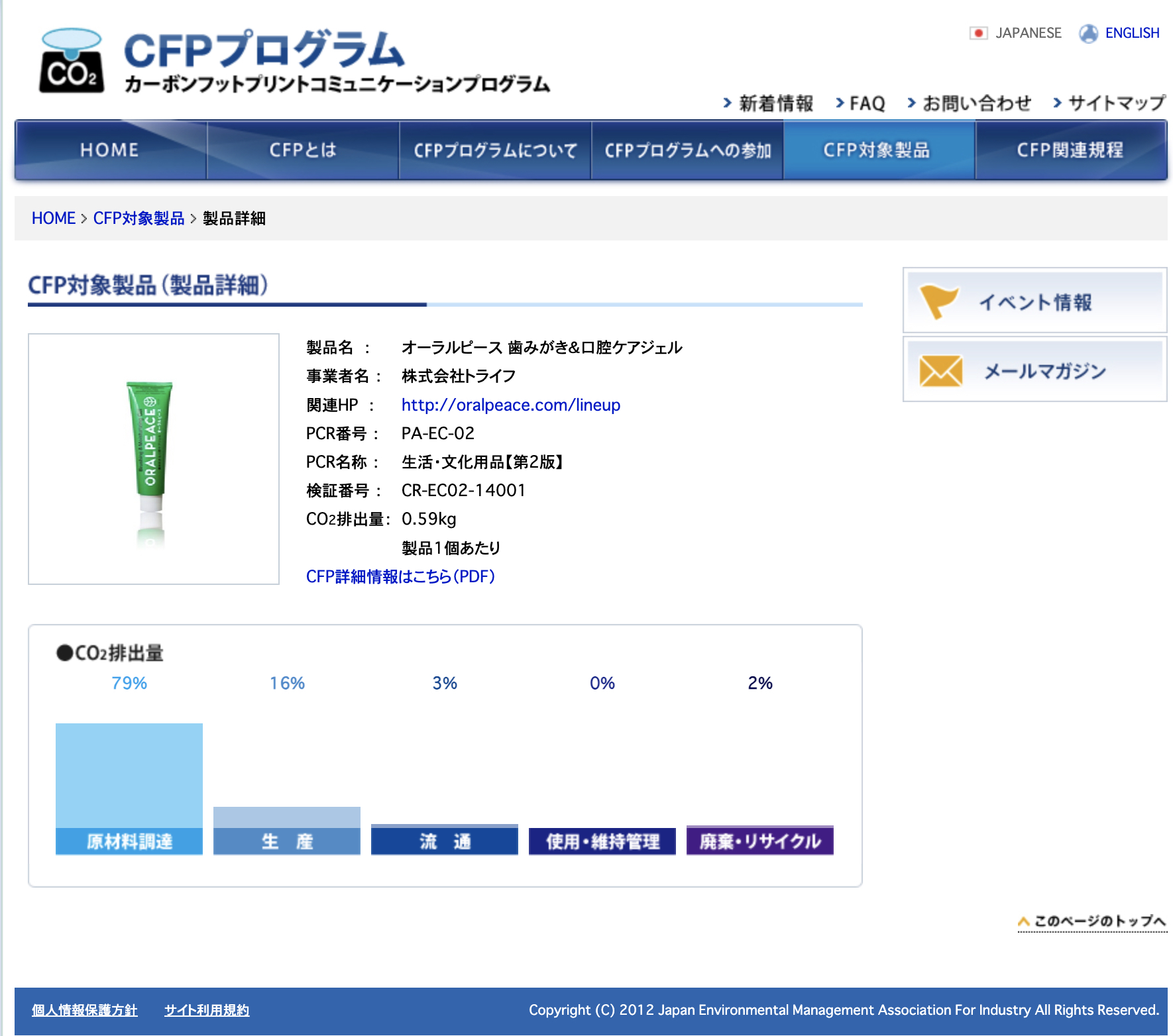The height and width of the screenshot is (1036, 1173).
Task: Click the 製品詳細 breadcrumb text
Action: pos(234,219)
